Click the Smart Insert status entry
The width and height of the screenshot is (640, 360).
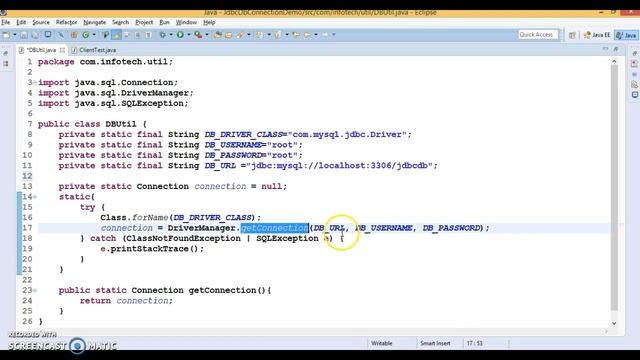coord(435,343)
